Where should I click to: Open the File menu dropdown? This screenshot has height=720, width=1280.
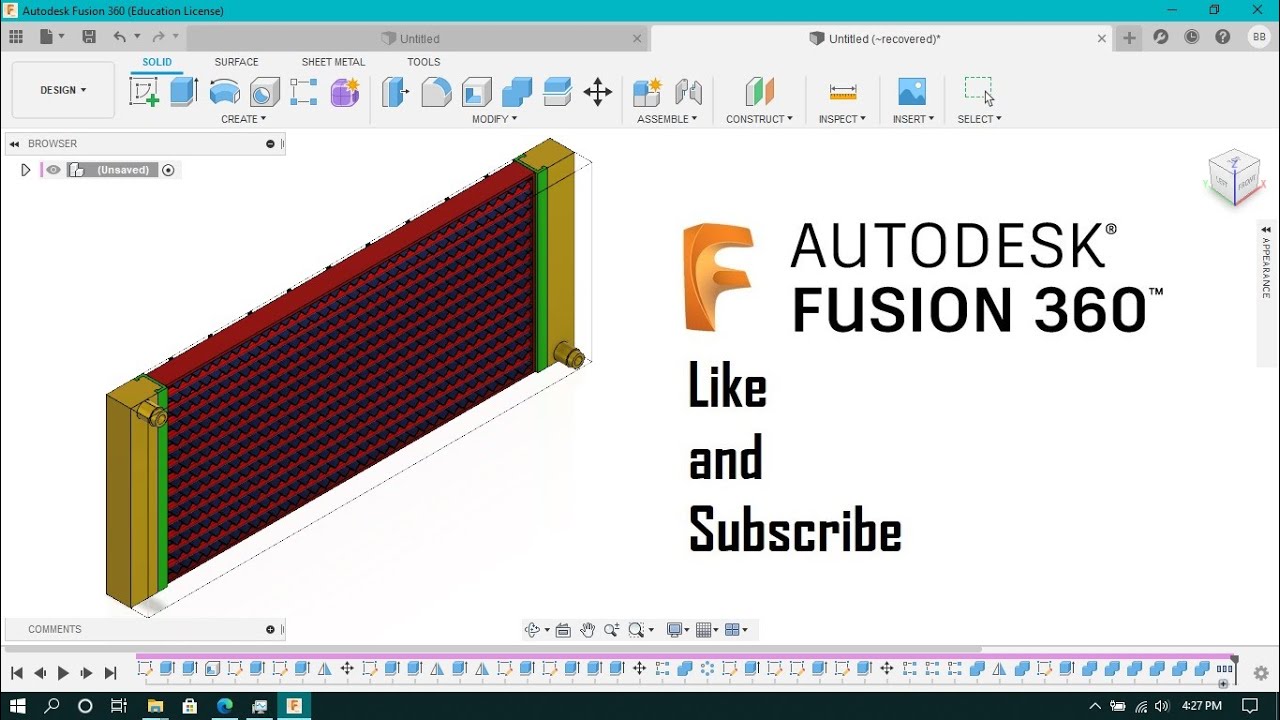pos(52,37)
